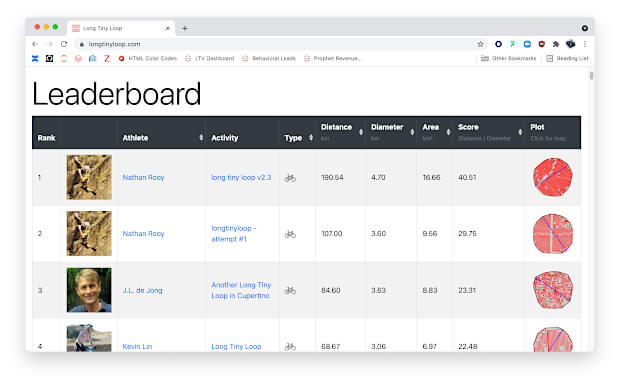Click the Plot column header
620x385 pixels.
537,127
